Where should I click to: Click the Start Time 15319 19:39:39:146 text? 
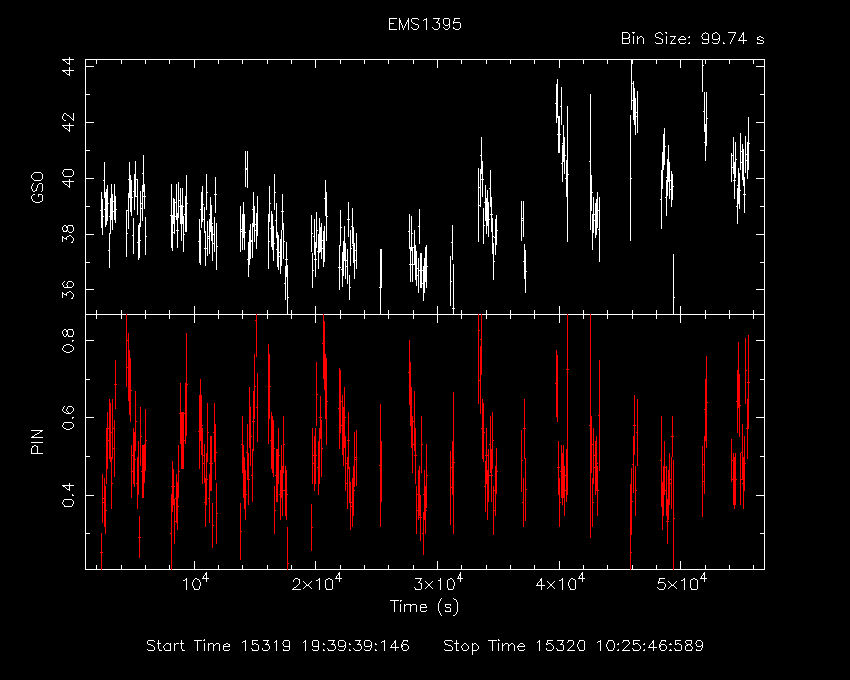tap(278, 646)
